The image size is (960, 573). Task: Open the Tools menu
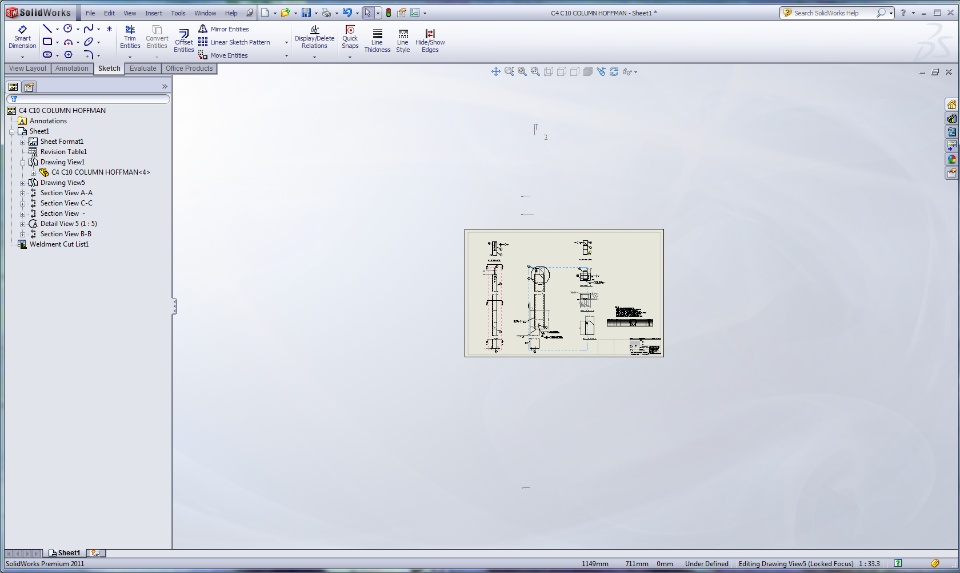coord(178,13)
